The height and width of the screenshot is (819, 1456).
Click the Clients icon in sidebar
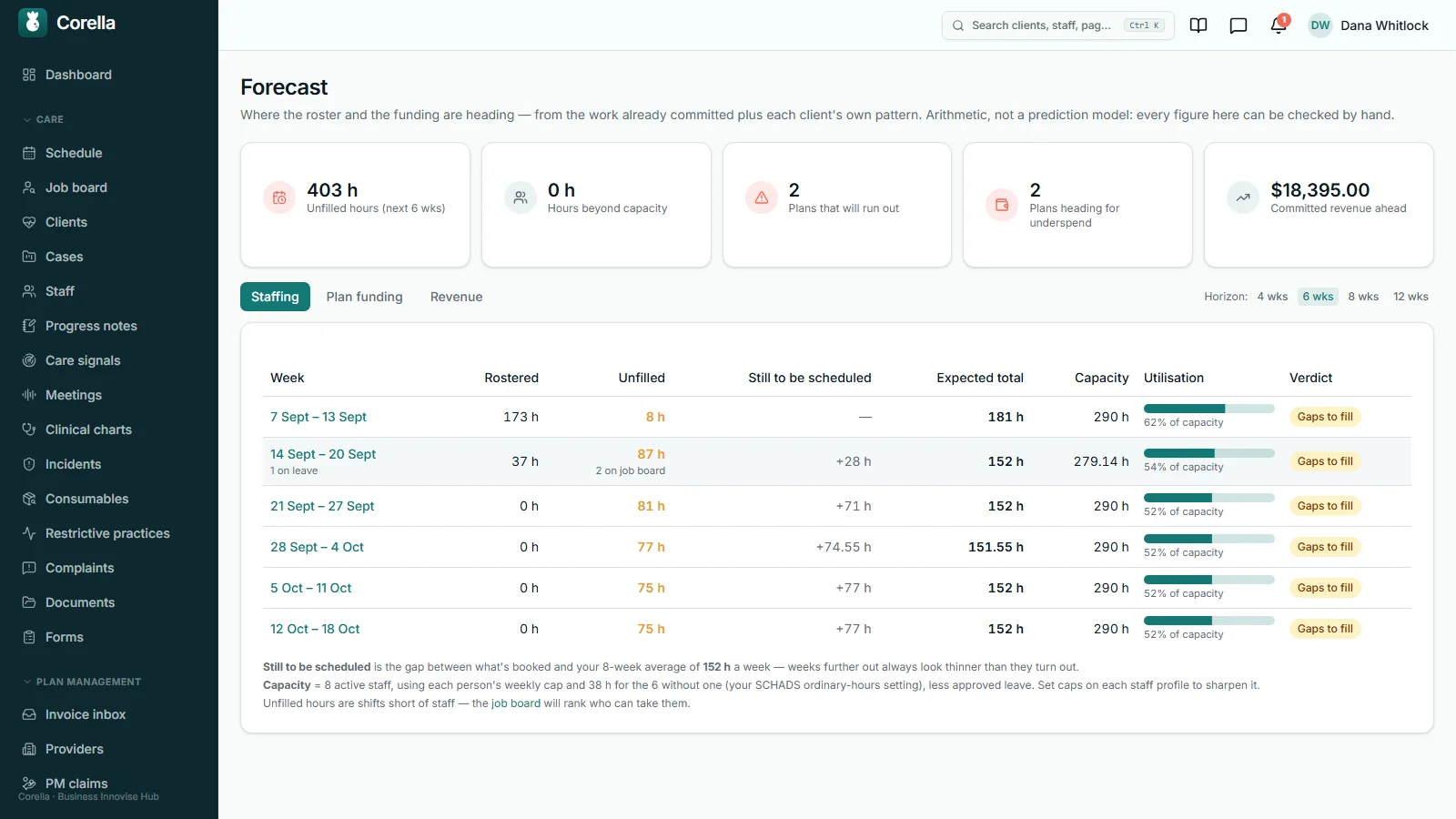tap(29, 222)
